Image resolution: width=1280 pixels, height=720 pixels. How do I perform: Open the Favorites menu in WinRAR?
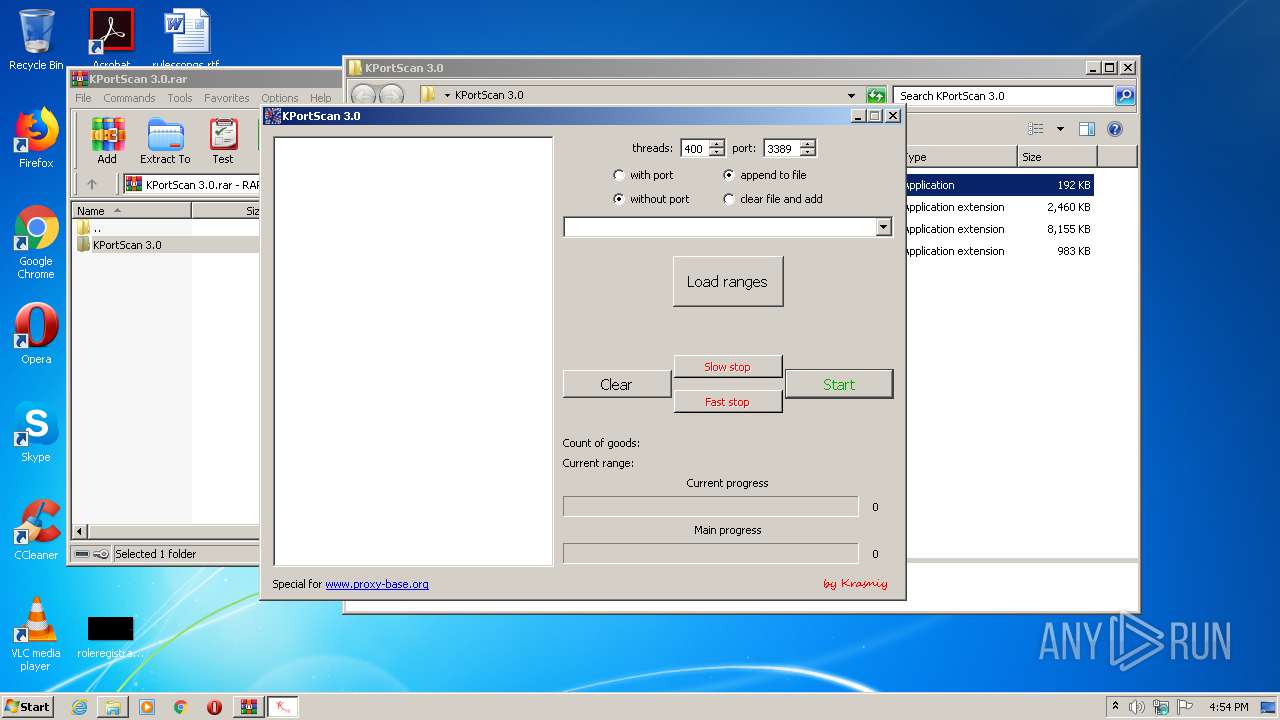click(227, 98)
